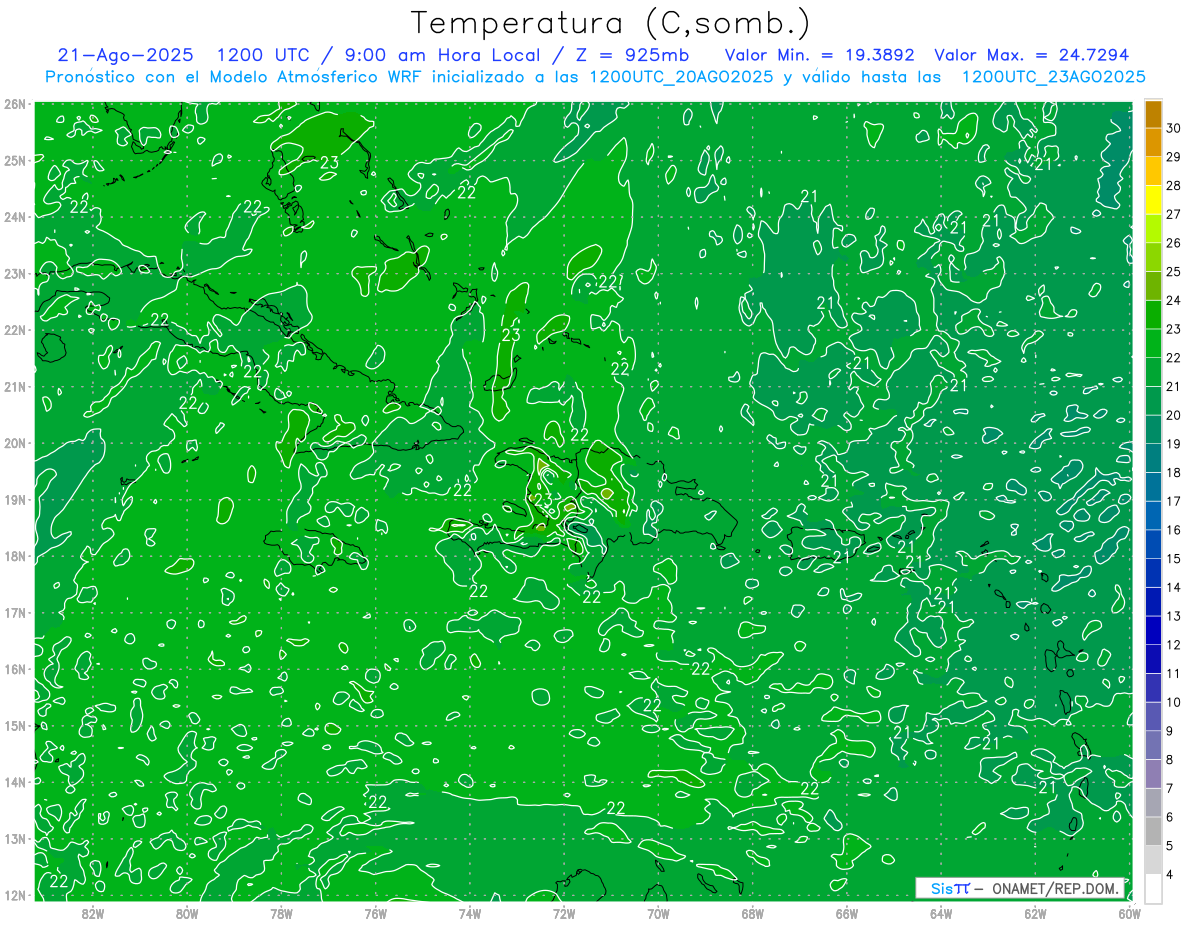Image resolution: width=1200 pixels, height=927 pixels.
Task: Click the 14N latitude axis label
Action: (x=15, y=782)
